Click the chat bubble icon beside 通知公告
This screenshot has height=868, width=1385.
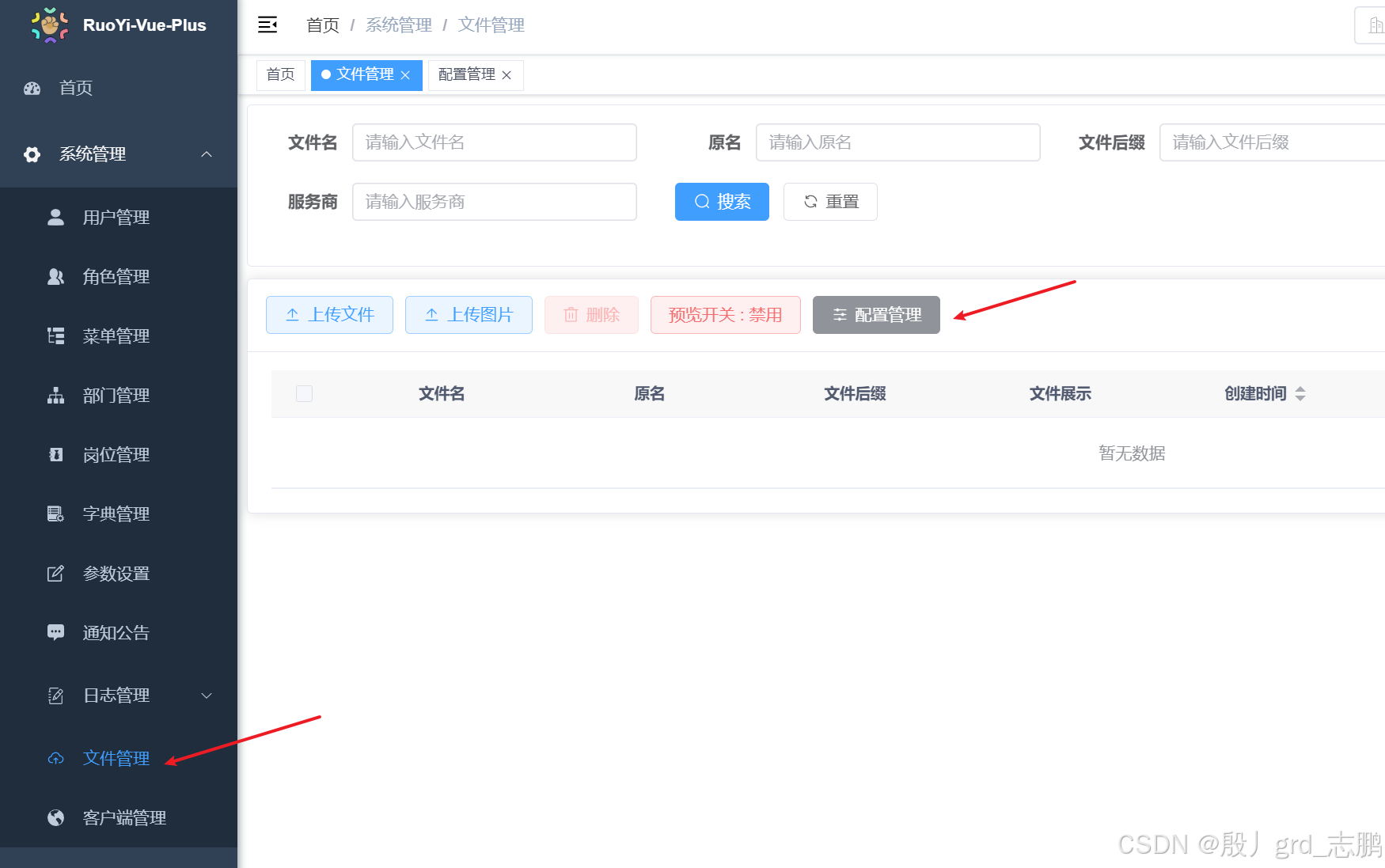[x=55, y=632]
